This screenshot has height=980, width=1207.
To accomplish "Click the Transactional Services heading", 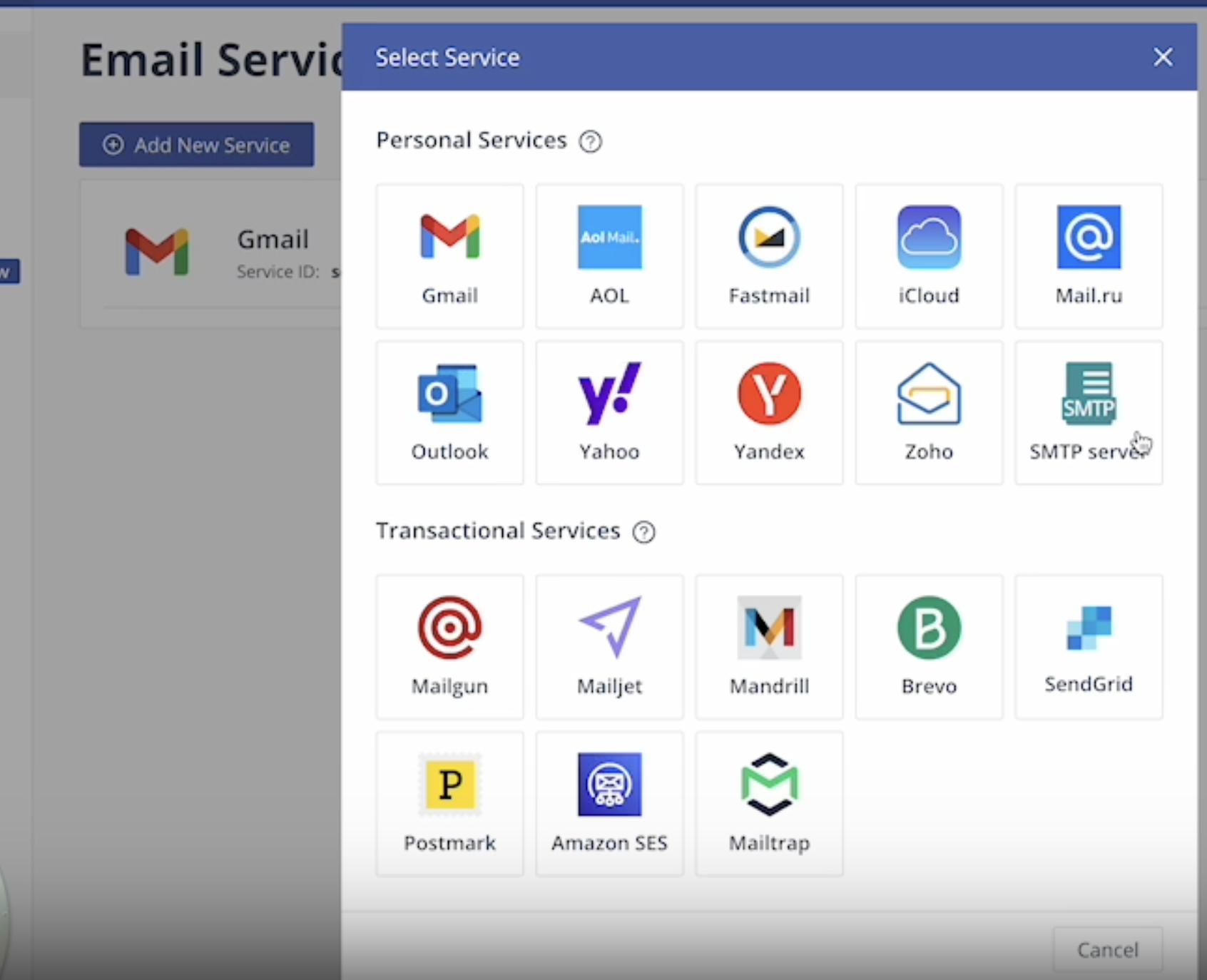I will (x=498, y=531).
